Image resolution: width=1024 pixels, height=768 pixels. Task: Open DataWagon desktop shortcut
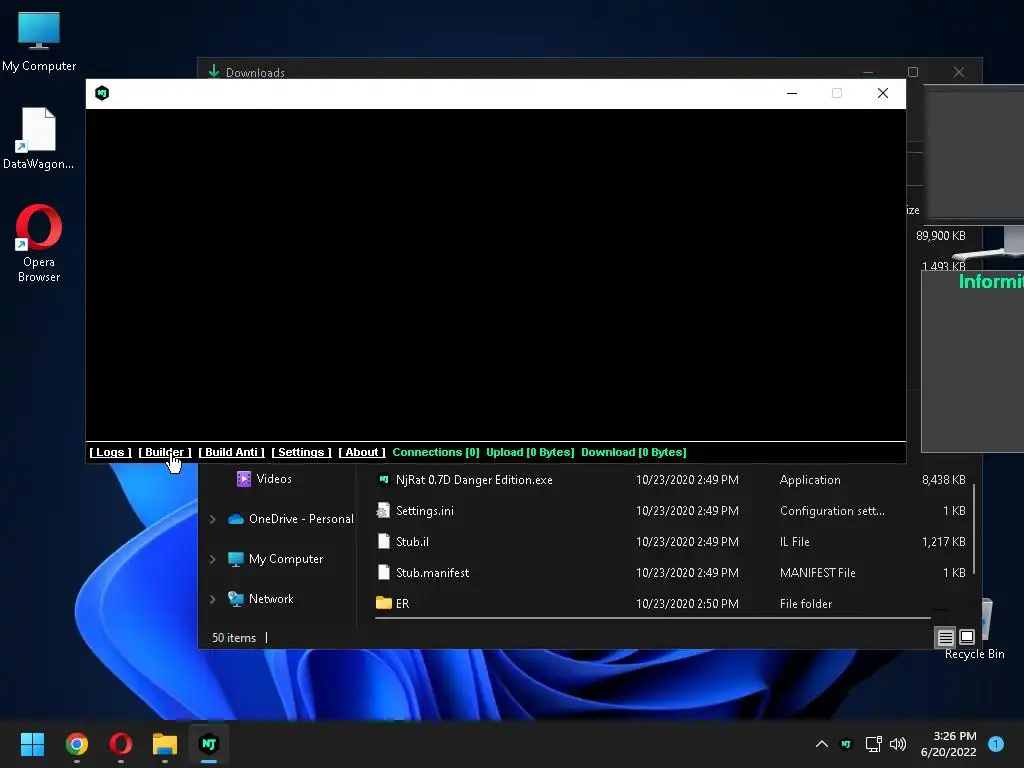[39, 138]
